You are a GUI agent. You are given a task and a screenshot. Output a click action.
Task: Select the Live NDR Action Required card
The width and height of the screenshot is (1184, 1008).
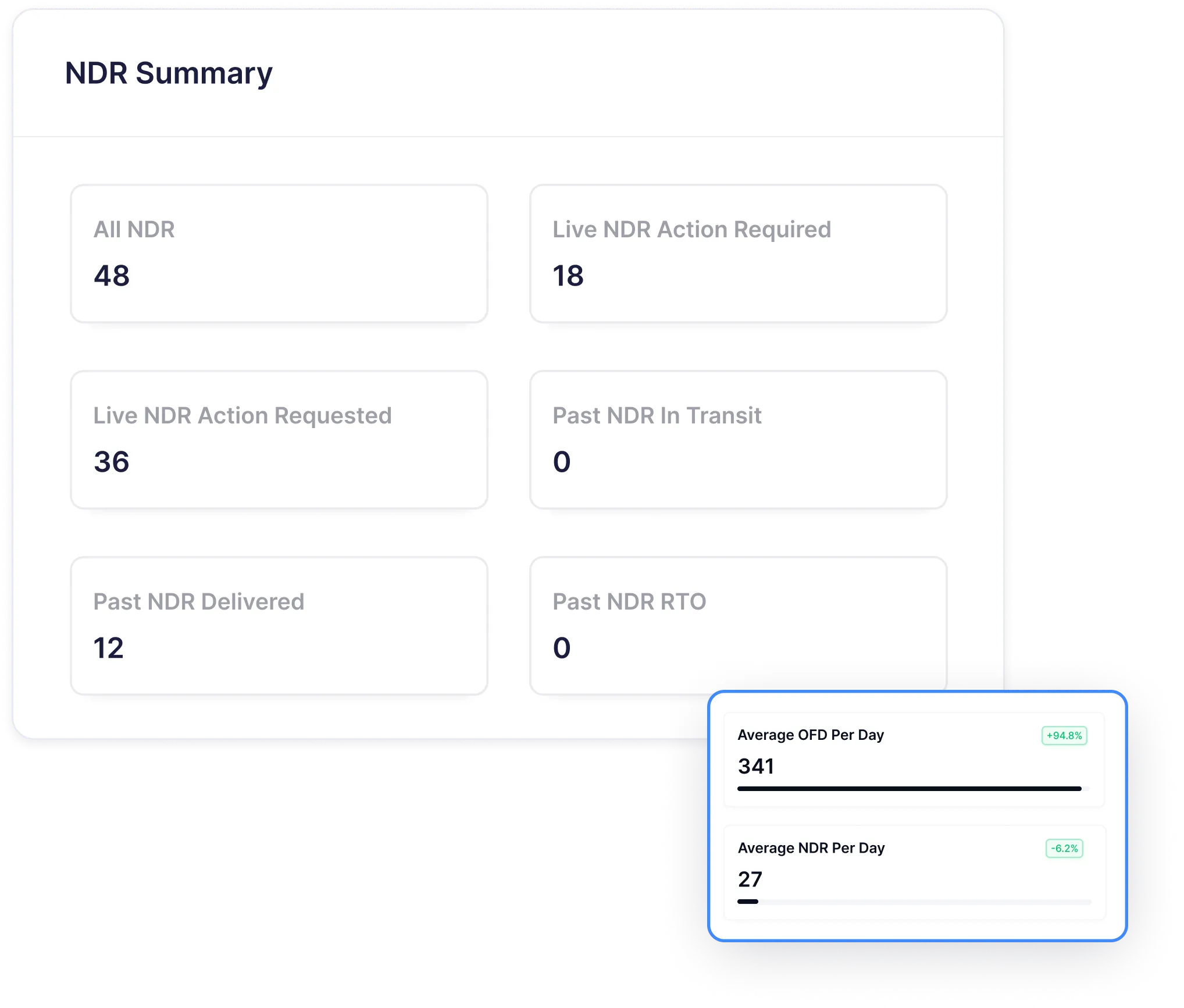(738, 254)
